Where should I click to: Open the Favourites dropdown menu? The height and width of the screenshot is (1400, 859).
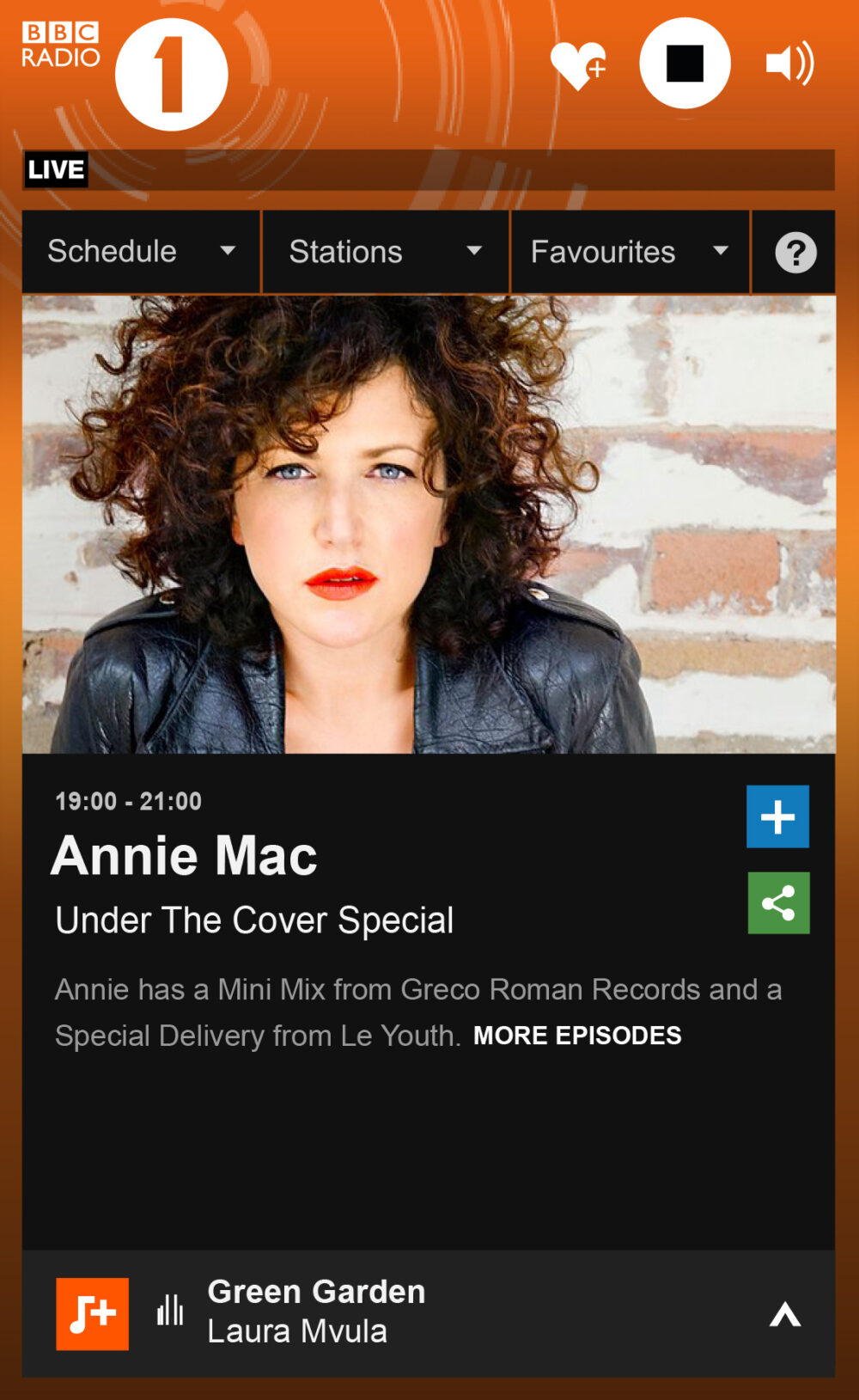[x=631, y=252]
